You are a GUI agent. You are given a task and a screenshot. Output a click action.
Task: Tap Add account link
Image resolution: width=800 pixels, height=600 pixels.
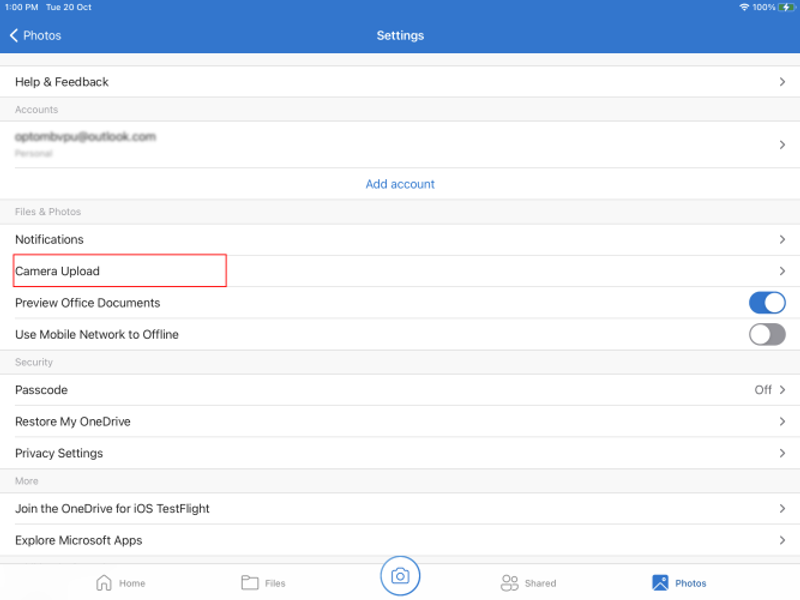[400, 184]
